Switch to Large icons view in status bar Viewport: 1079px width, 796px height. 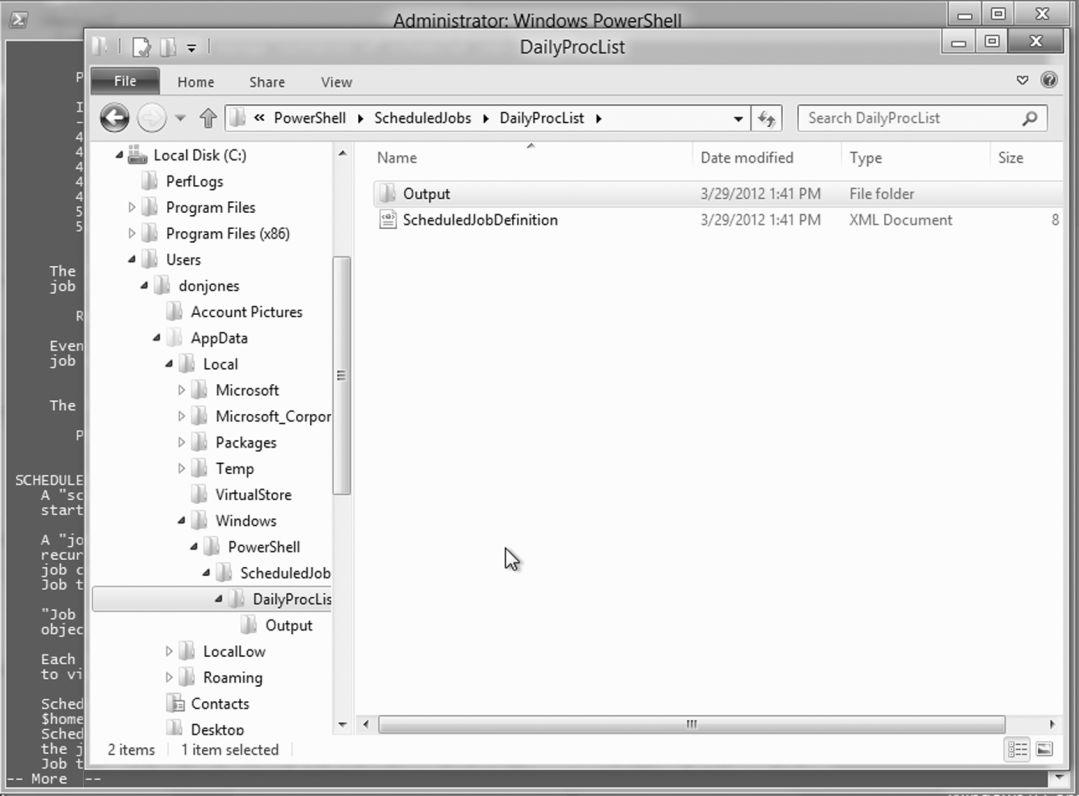pyautogui.click(x=1044, y=749)
